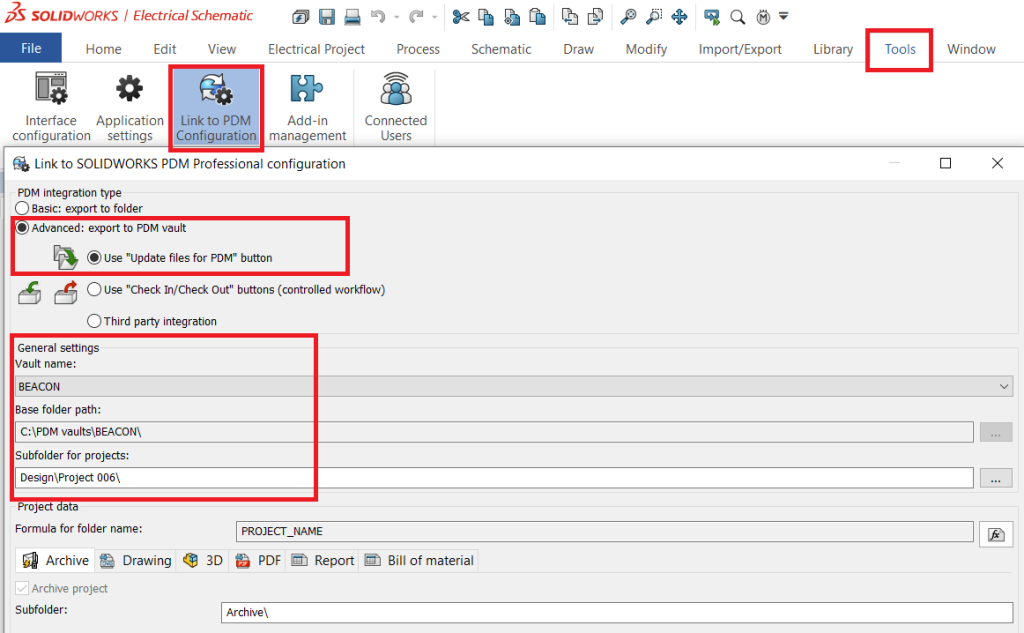Image resolution: width=1024 pixels, height=633 pixels.
Task: Expand the Vault name BEACON dropdown
Action: [x=1004, y=387]
